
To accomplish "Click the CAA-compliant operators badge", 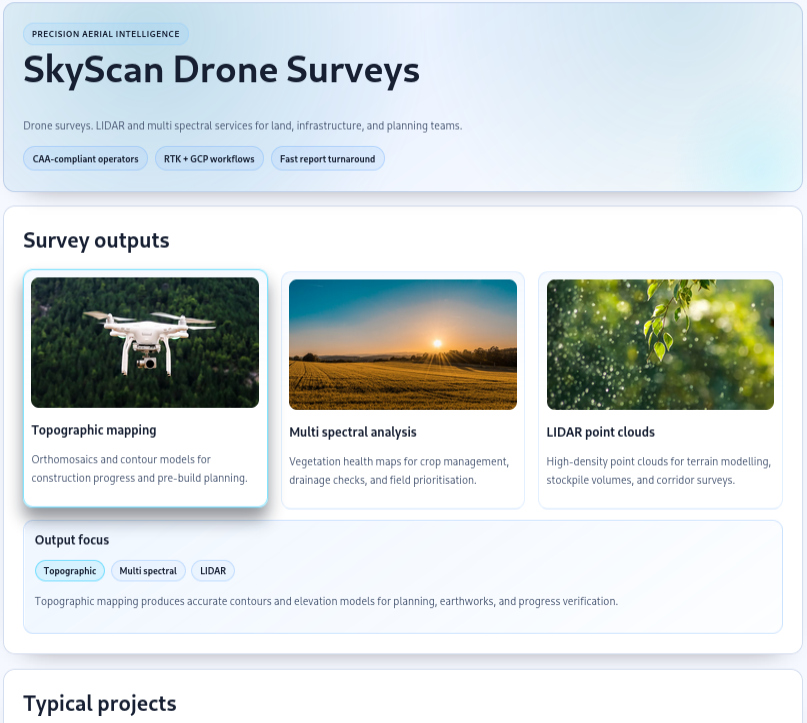I will [85, 158].
